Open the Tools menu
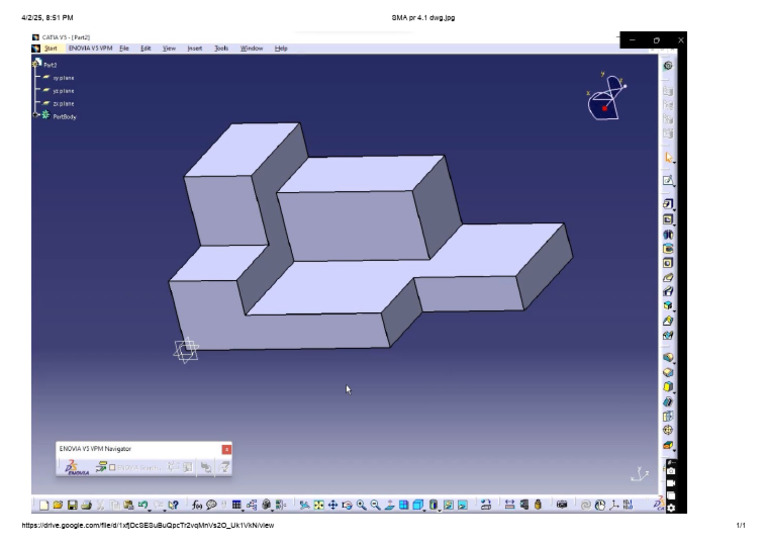The height and width of the screenshot is (543, 768). coord(221,48)
